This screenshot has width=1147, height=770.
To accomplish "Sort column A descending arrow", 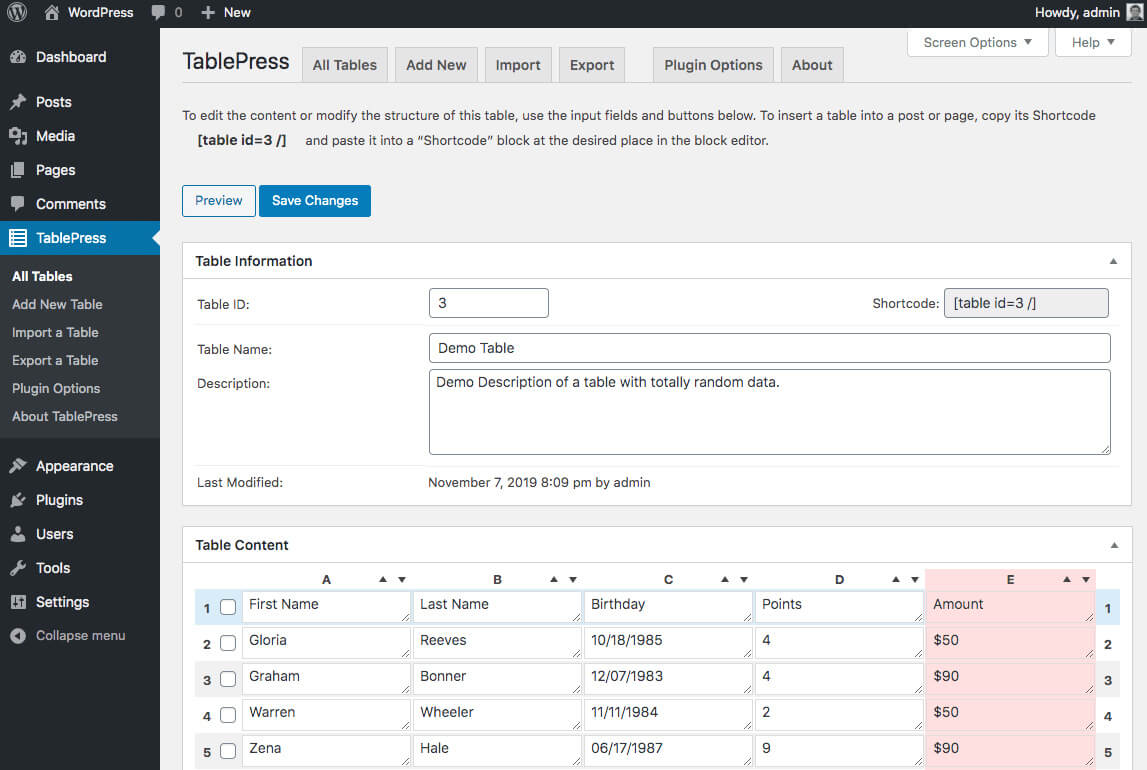I will (402, 579).
